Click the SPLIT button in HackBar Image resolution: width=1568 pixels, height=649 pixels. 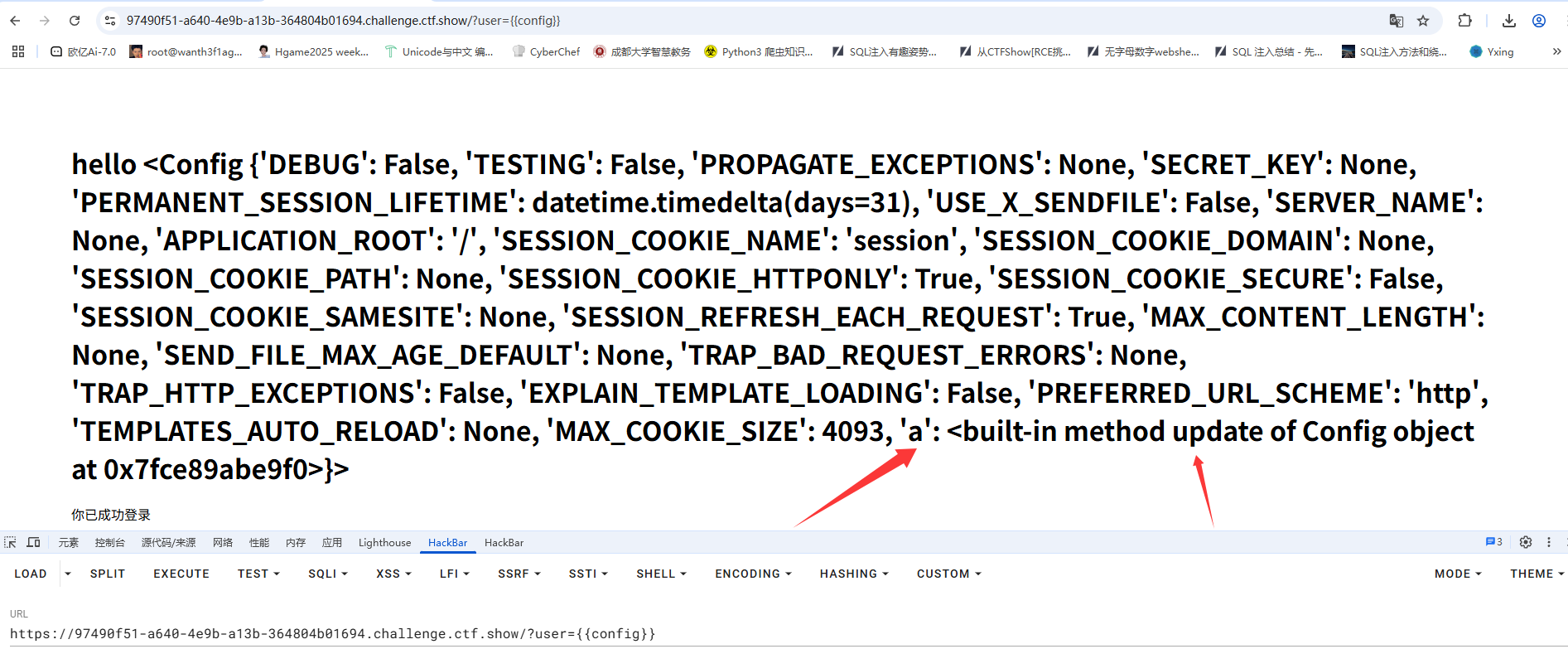[x=108, y=574]
